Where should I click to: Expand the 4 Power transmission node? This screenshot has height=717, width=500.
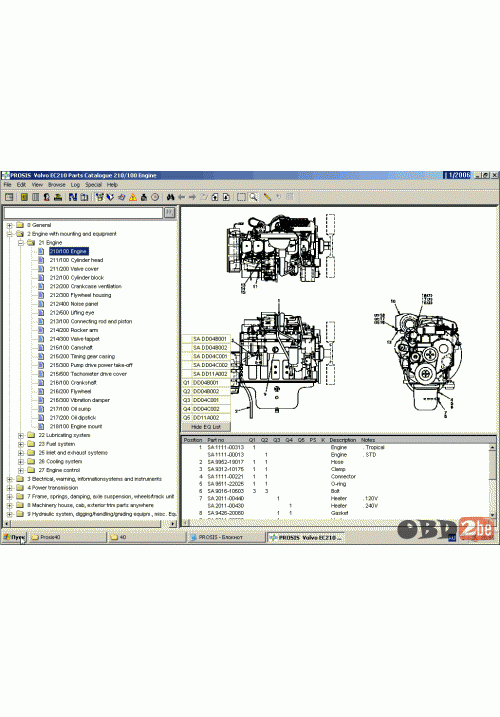click(x=9, y=488)
